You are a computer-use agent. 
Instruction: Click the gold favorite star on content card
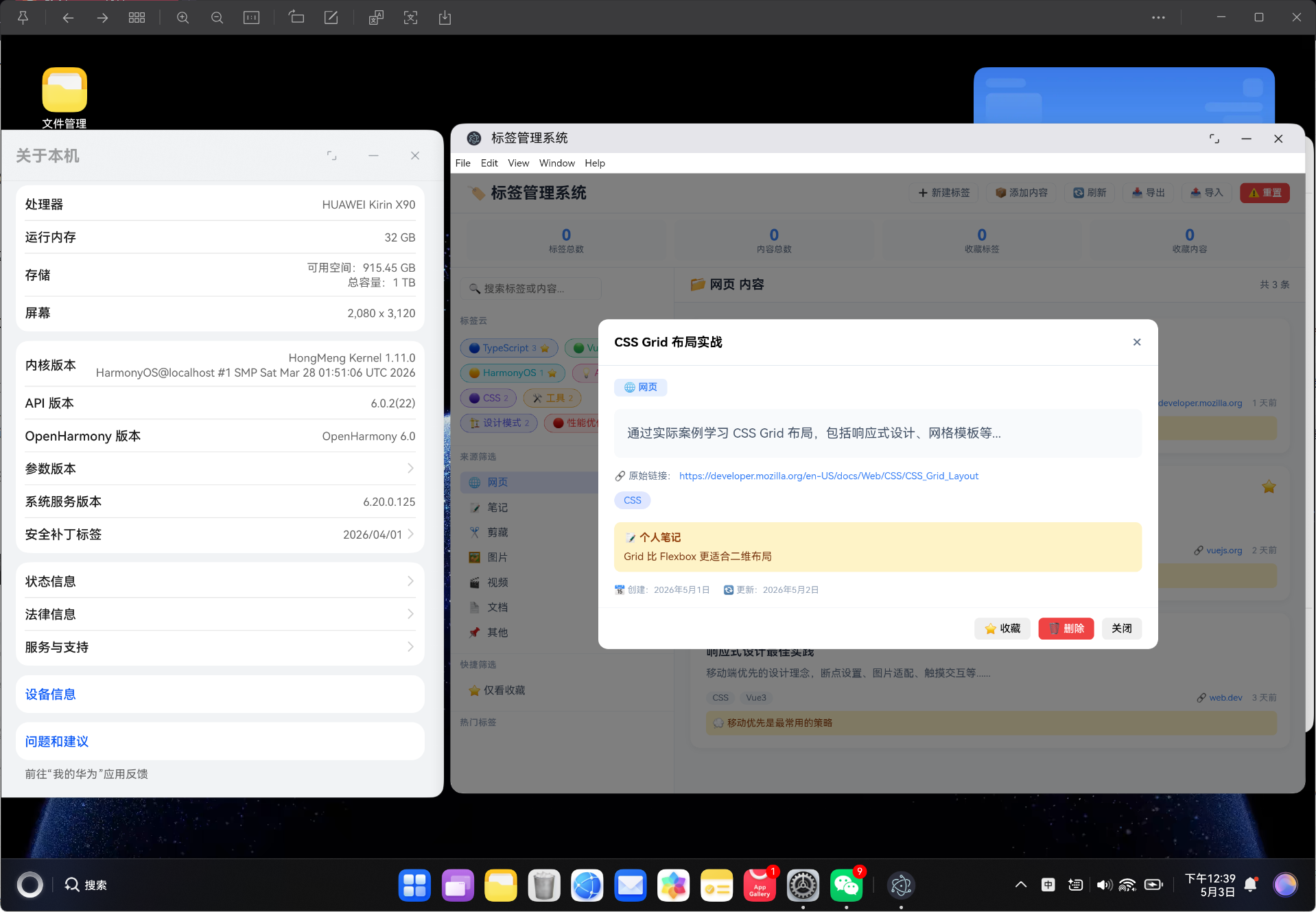1268,487
